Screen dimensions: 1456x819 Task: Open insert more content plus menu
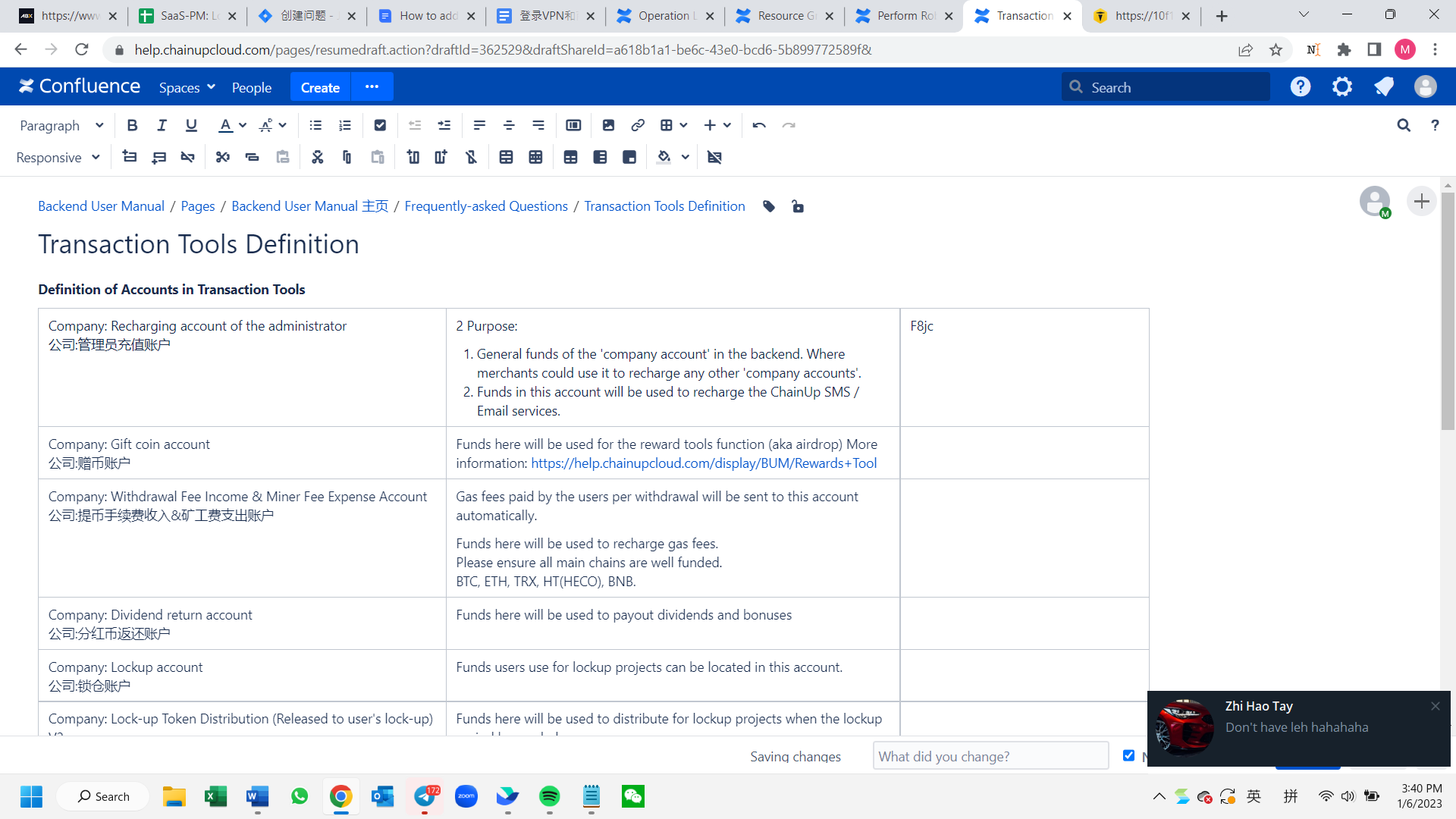point(717,125)
